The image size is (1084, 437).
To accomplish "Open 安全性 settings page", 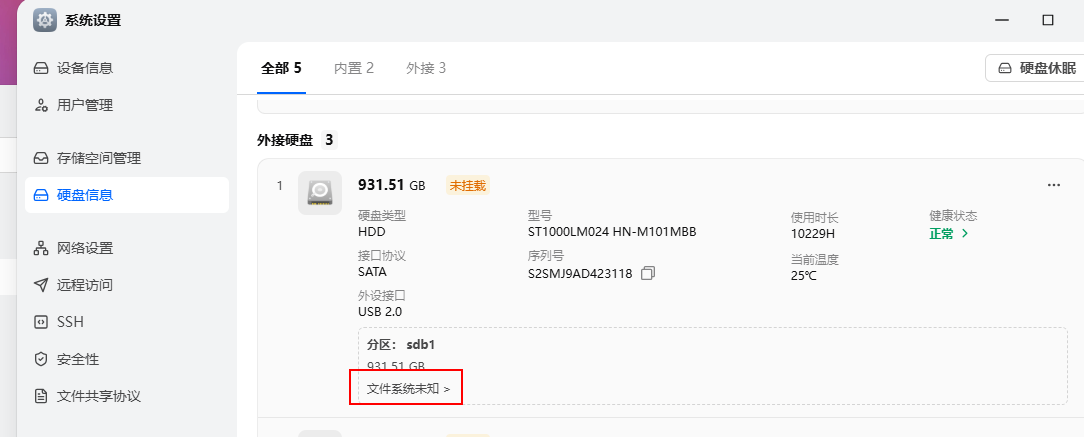I will tap(77, 359).
